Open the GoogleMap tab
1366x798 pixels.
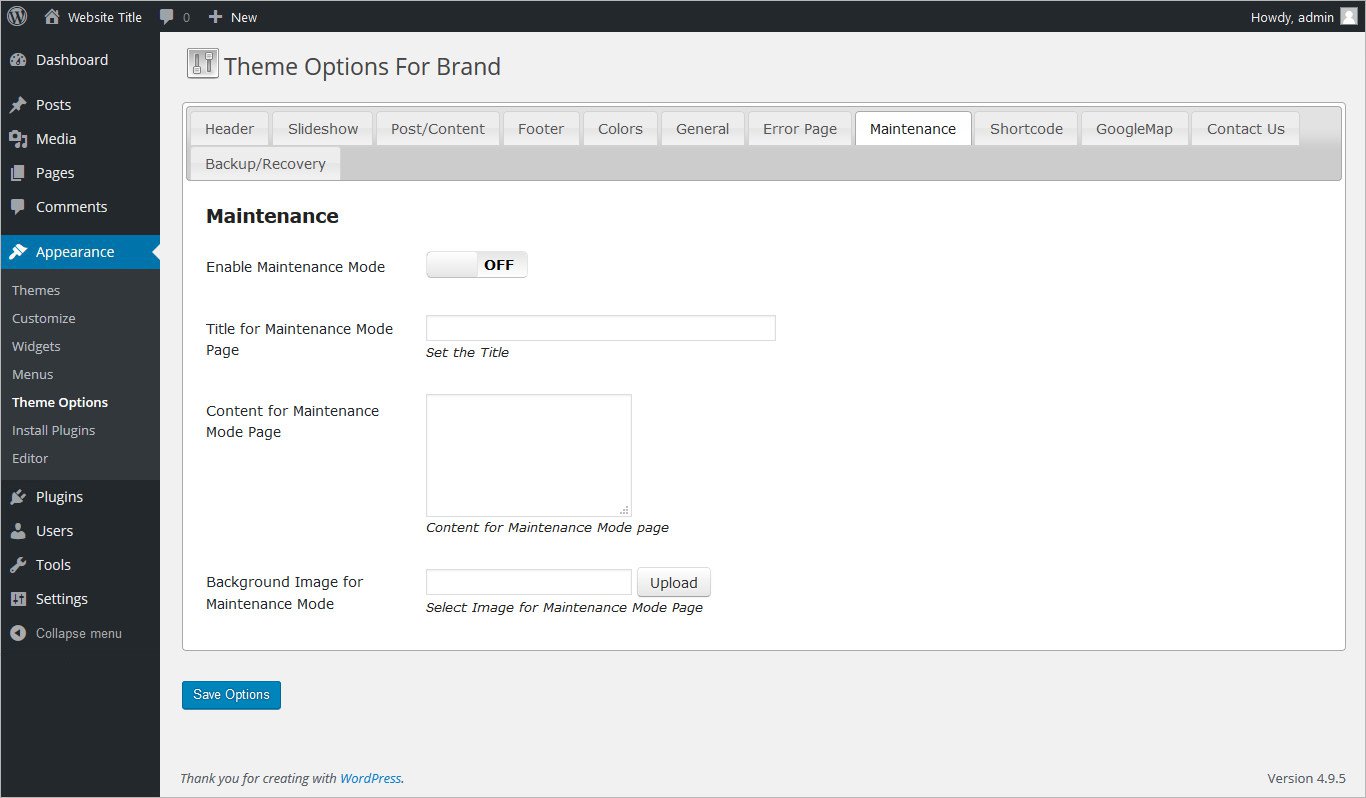point(1134,128)
